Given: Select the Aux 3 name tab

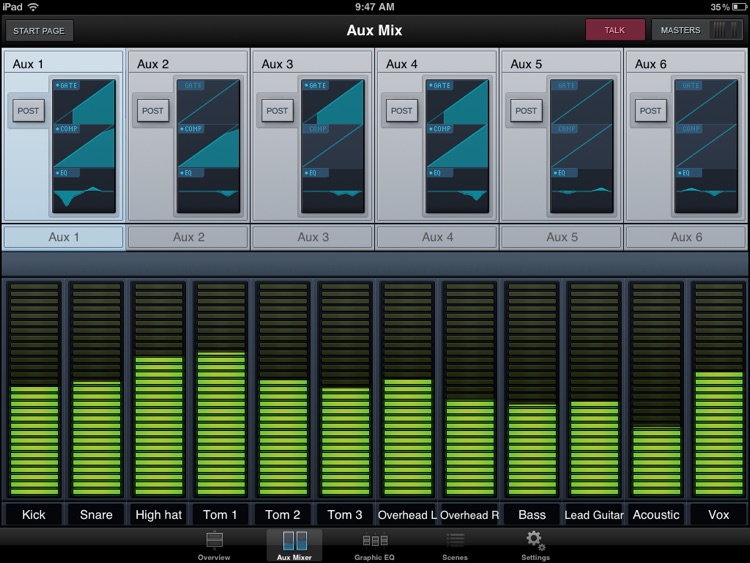Looking at the screenshot, I should coord(313,237).
